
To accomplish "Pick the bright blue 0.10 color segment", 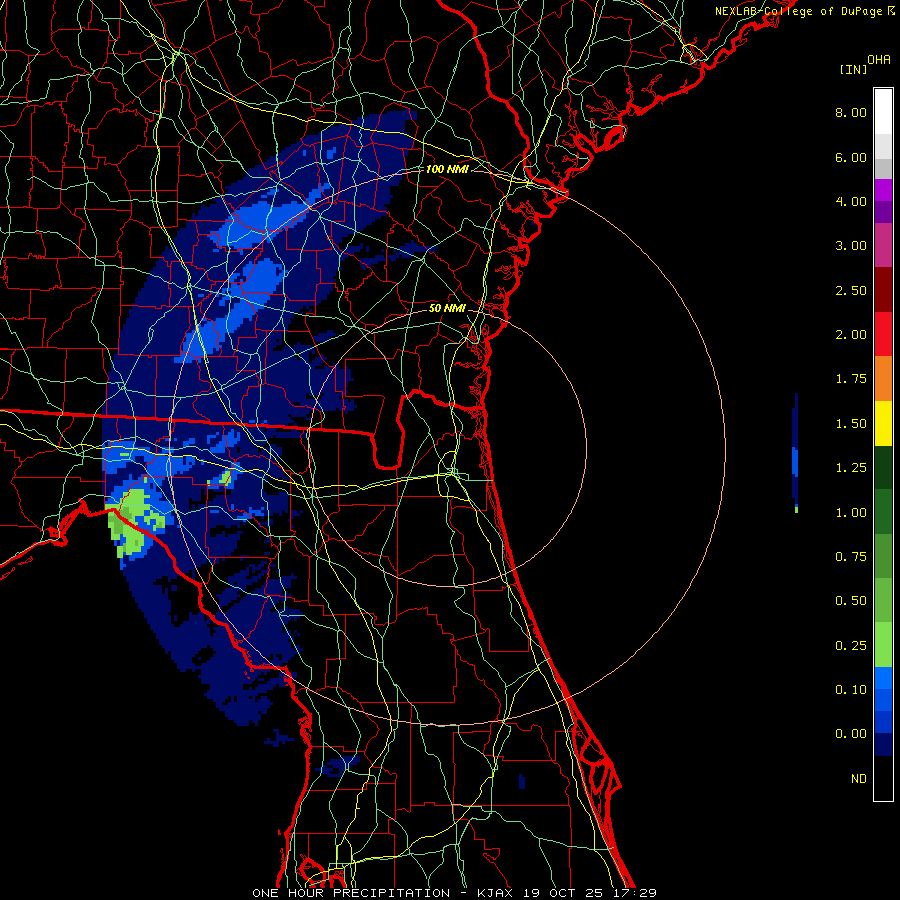I will coord(883,678).
